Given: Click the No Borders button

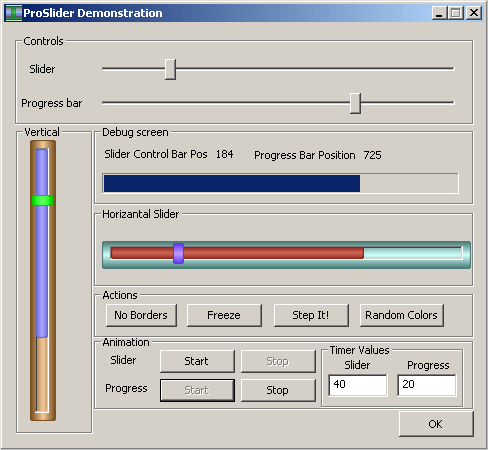Looking at the screenshot, I should (x=141, y=315).
